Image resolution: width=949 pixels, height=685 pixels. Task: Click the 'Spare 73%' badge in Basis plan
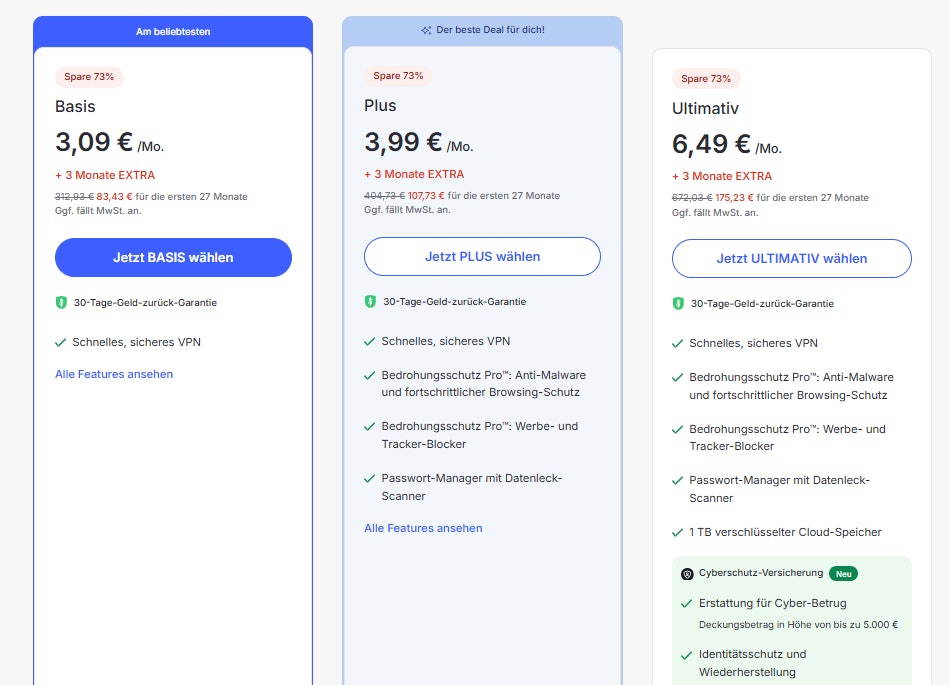pyautogui.click(x=89, y=77)
